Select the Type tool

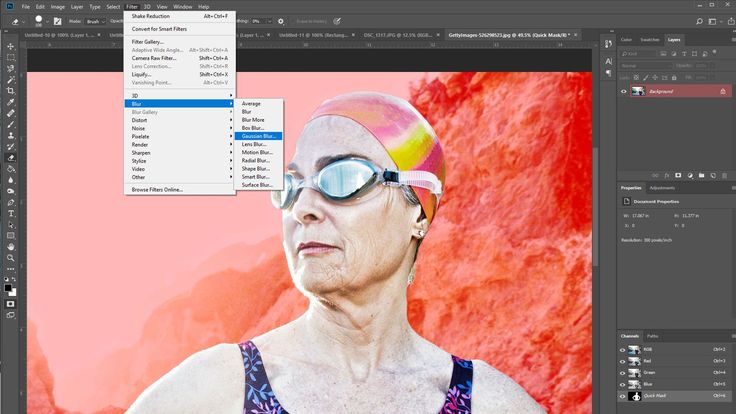(10, 214)
